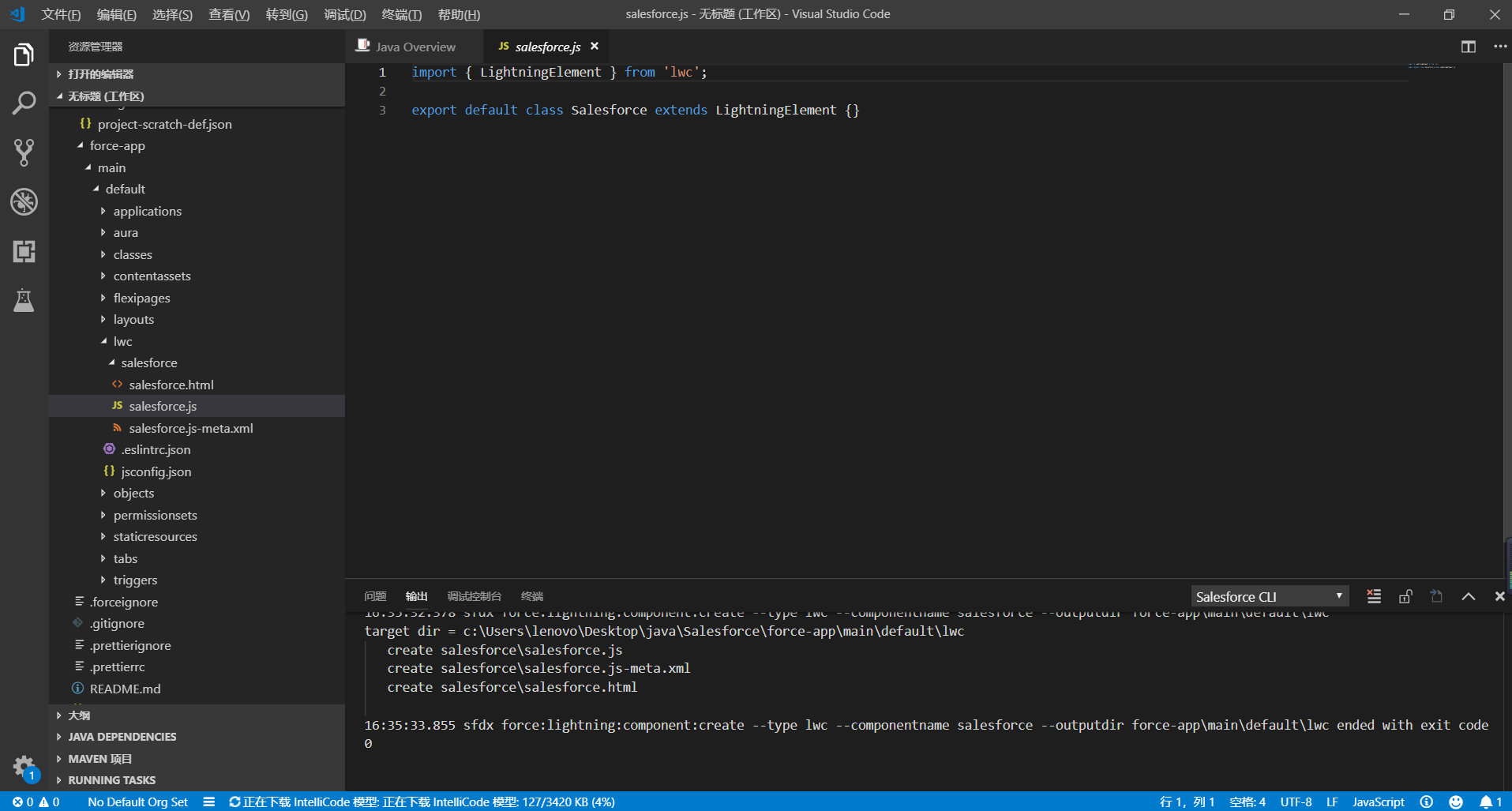Image resolution: width=1512 pixels, height=811 pixels.
Task: Open the Search view icon
Action: pos(24,103)
